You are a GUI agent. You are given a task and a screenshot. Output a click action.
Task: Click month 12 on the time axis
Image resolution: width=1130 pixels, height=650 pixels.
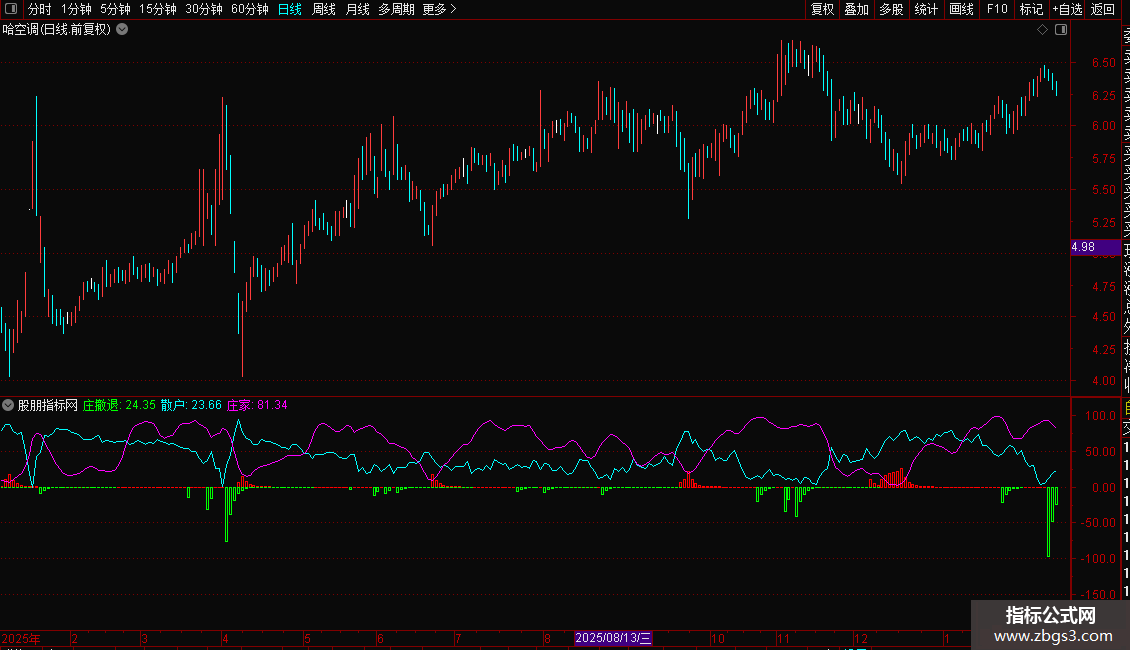point(860,638)
